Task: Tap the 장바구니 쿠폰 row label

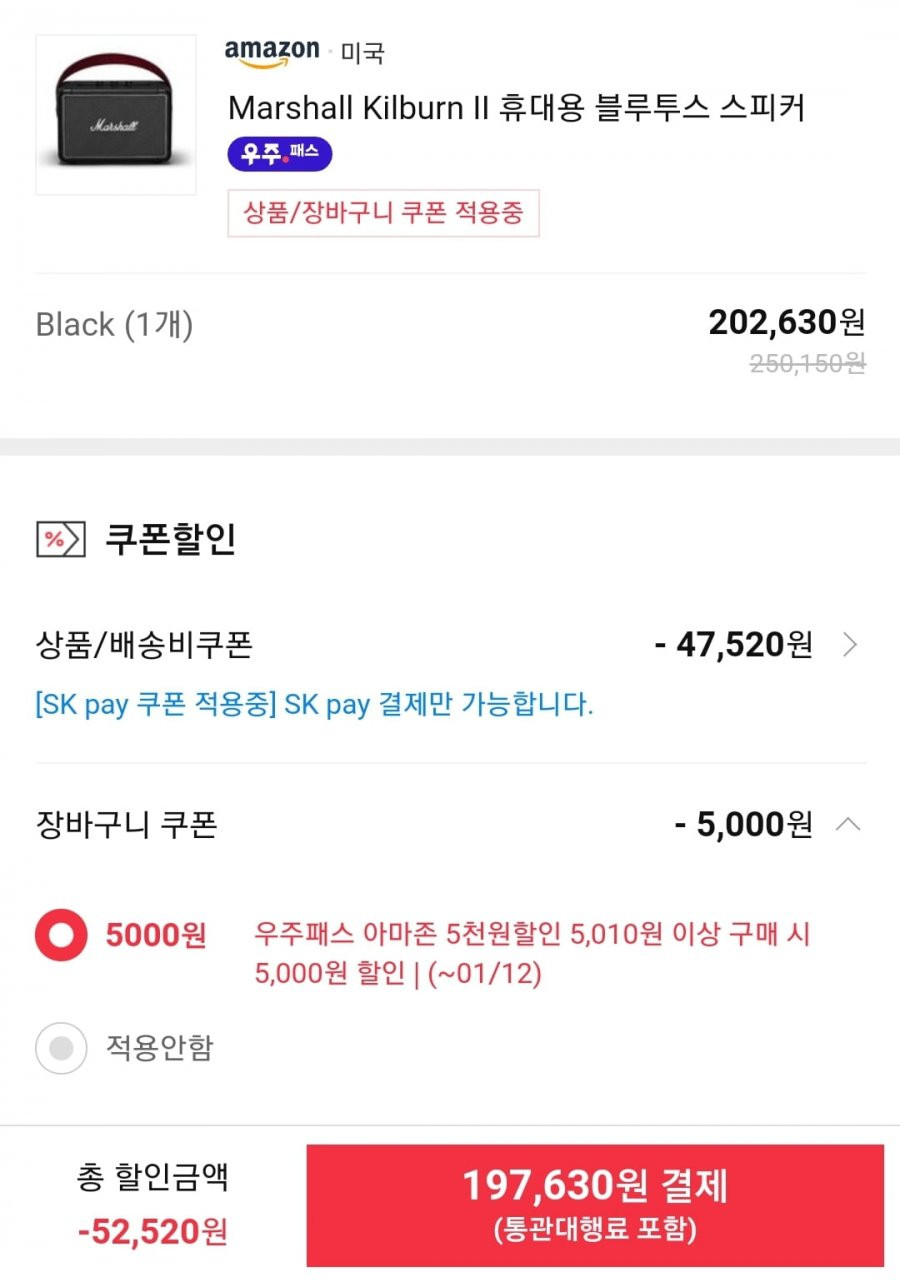Action: tap(126, 825)
